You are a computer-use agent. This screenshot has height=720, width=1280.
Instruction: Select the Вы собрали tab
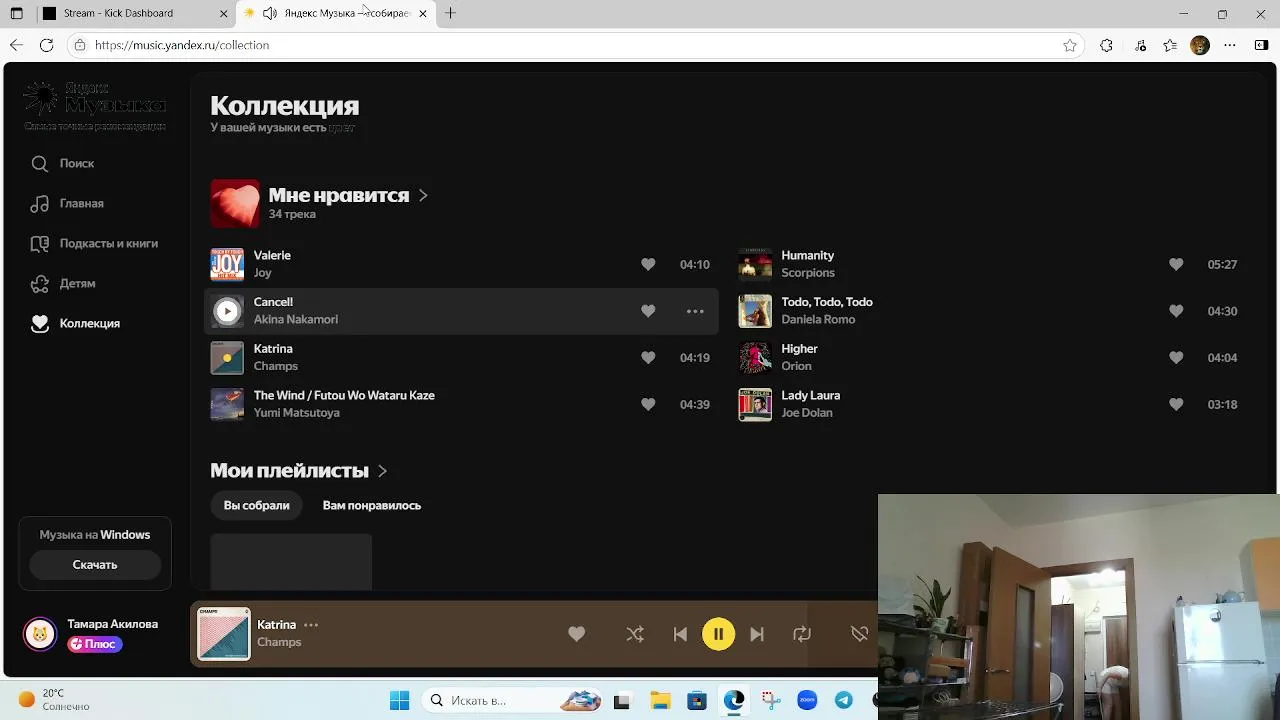click(x=257, y=505)
